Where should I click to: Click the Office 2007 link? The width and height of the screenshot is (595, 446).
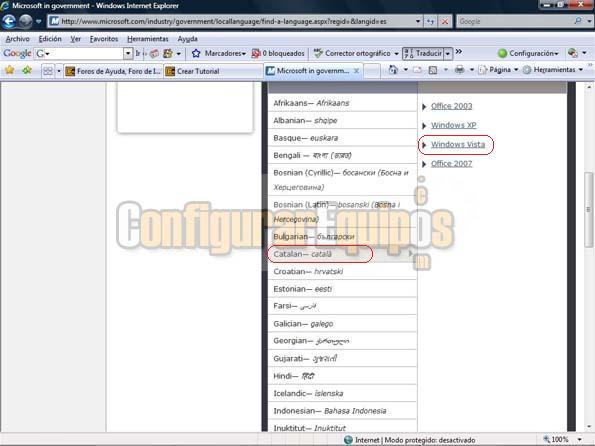coord(451,164)
